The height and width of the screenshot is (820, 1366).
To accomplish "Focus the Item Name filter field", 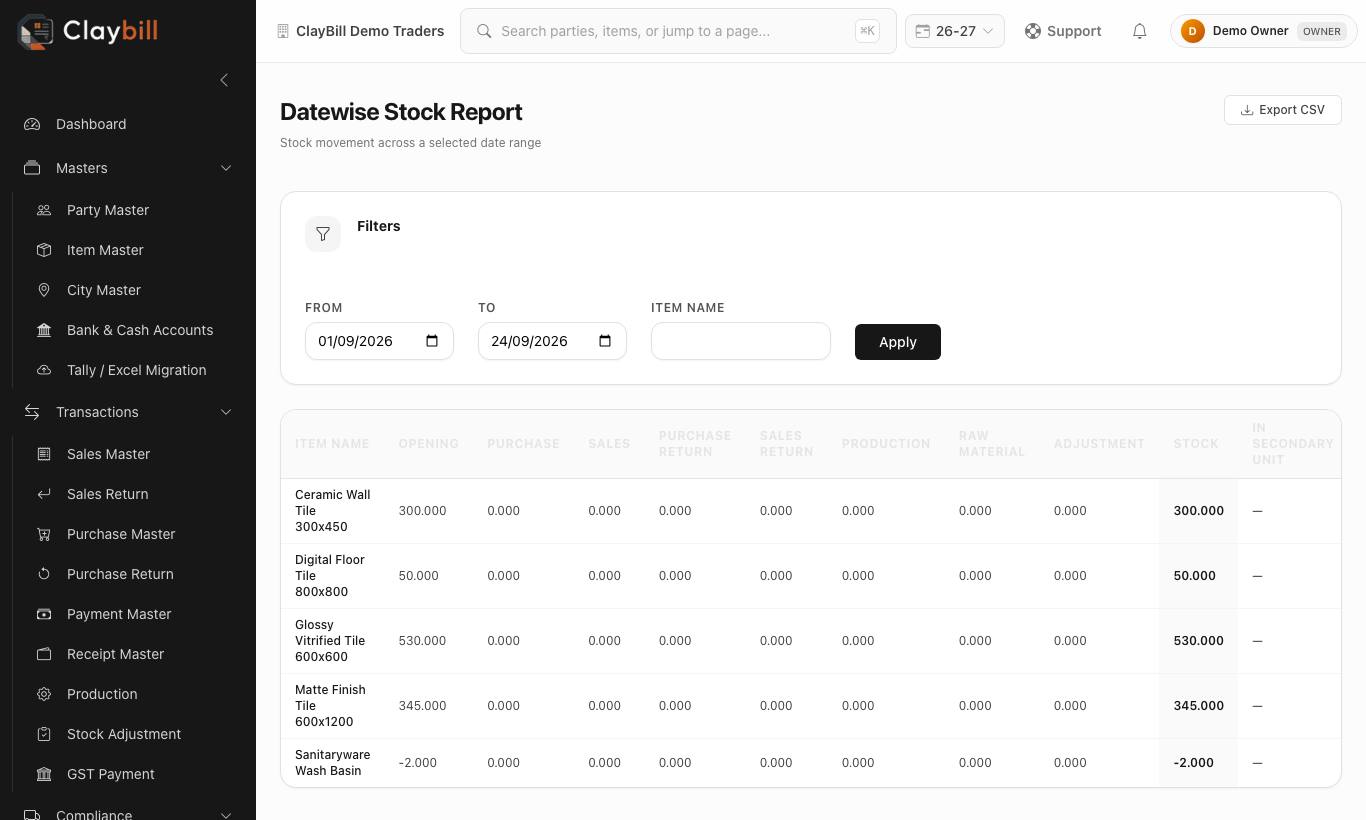I will [741, 341].
